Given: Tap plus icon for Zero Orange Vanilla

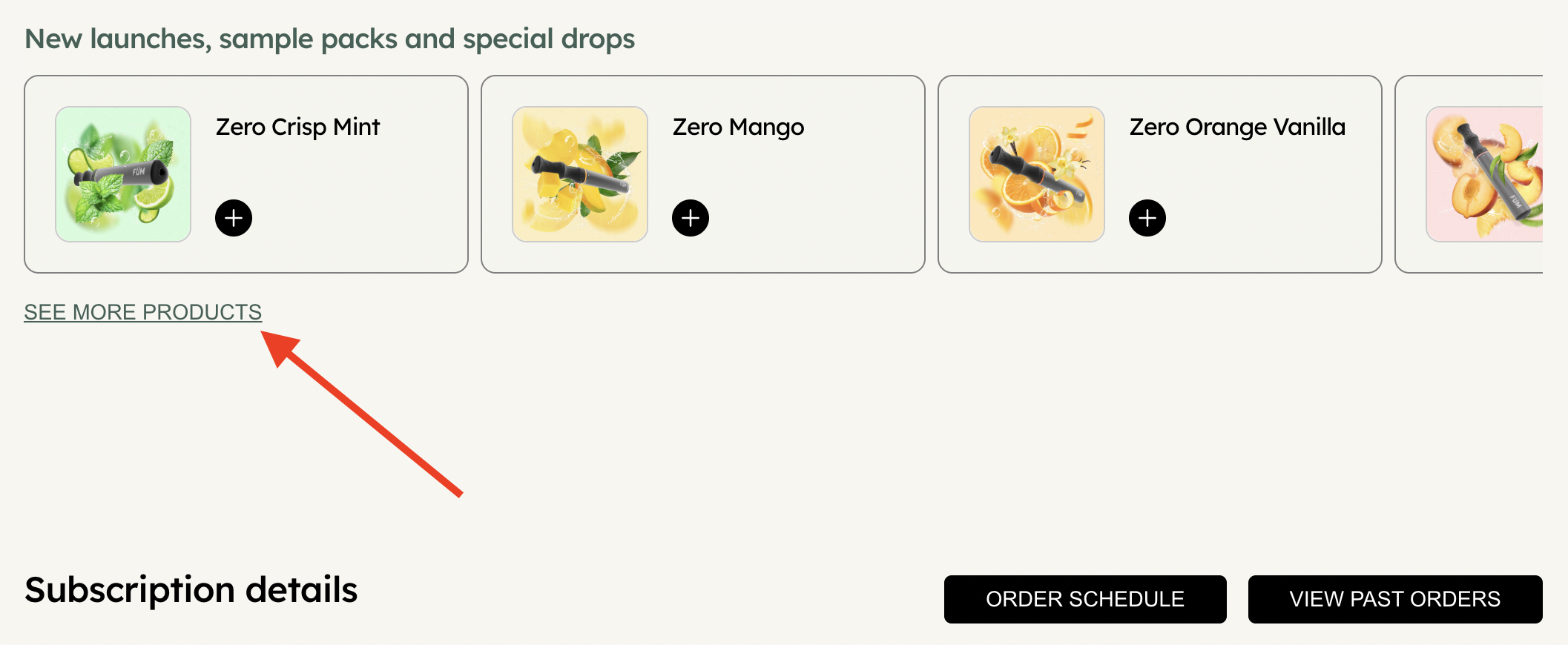Looking at the screenshot, I should click(1147, 218).
